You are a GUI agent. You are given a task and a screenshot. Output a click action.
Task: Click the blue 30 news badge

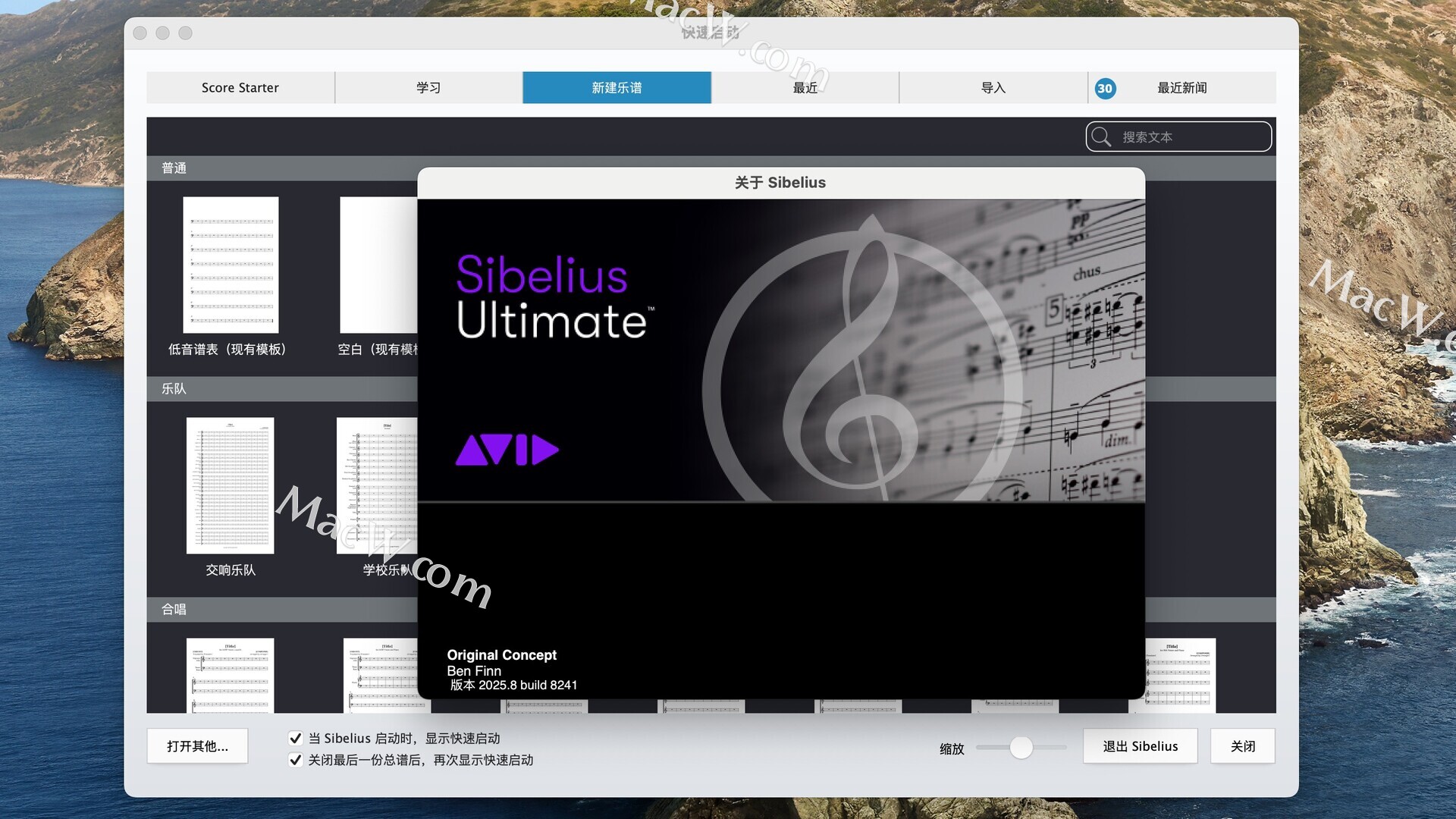point(1105,88)
